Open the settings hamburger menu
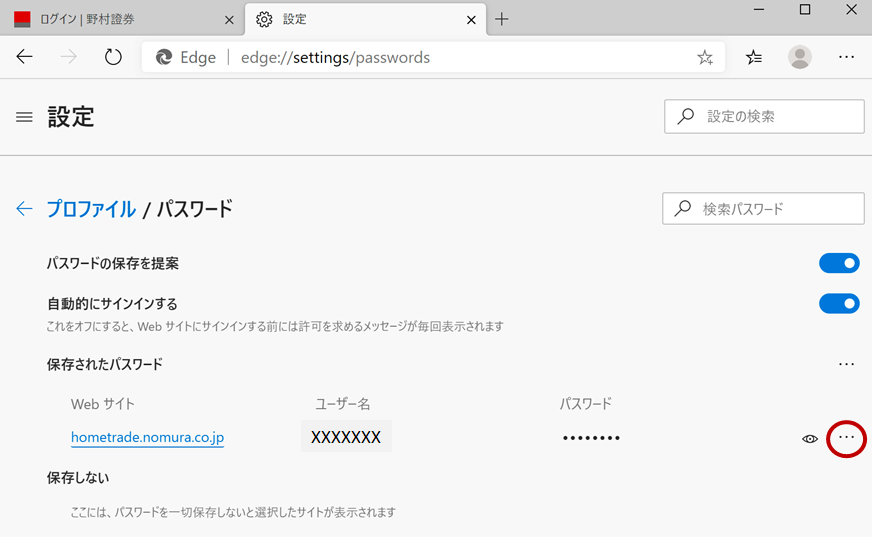 pos(24,117)
